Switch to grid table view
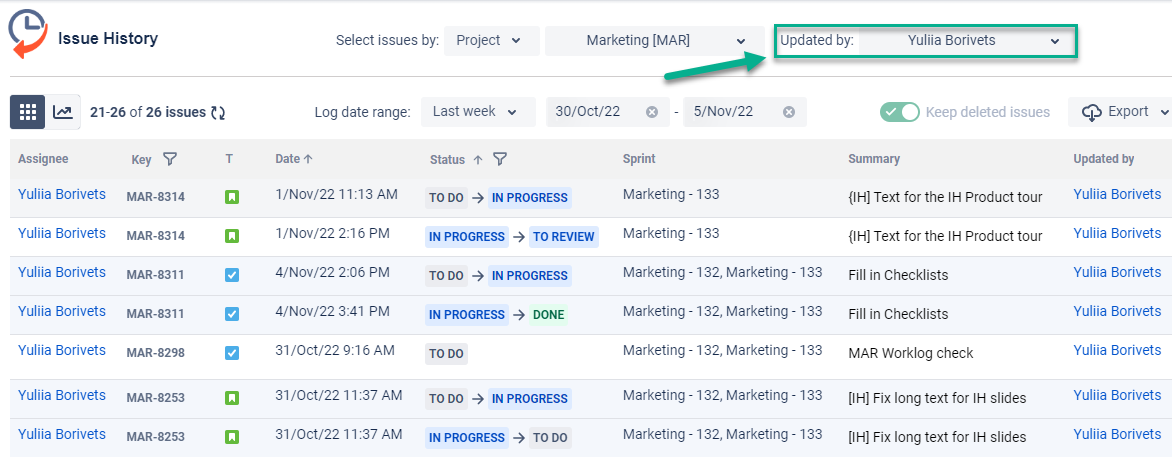Screen dimensions: 1172x457 point(28,112)
